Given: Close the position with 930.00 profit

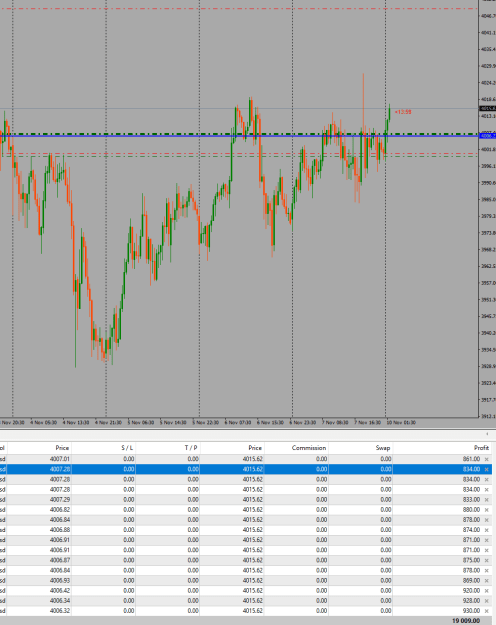Looking at the screenshot, I should pos(486,611).
